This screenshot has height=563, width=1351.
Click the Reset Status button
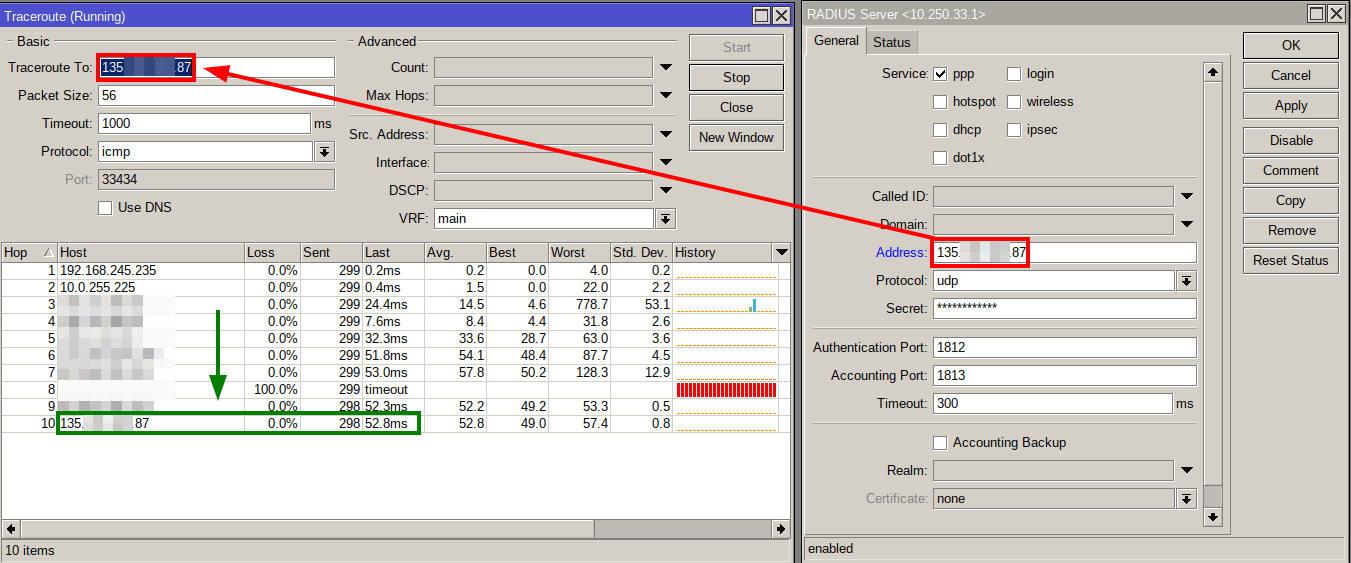pyautogui.click(x=1291, y=260)
